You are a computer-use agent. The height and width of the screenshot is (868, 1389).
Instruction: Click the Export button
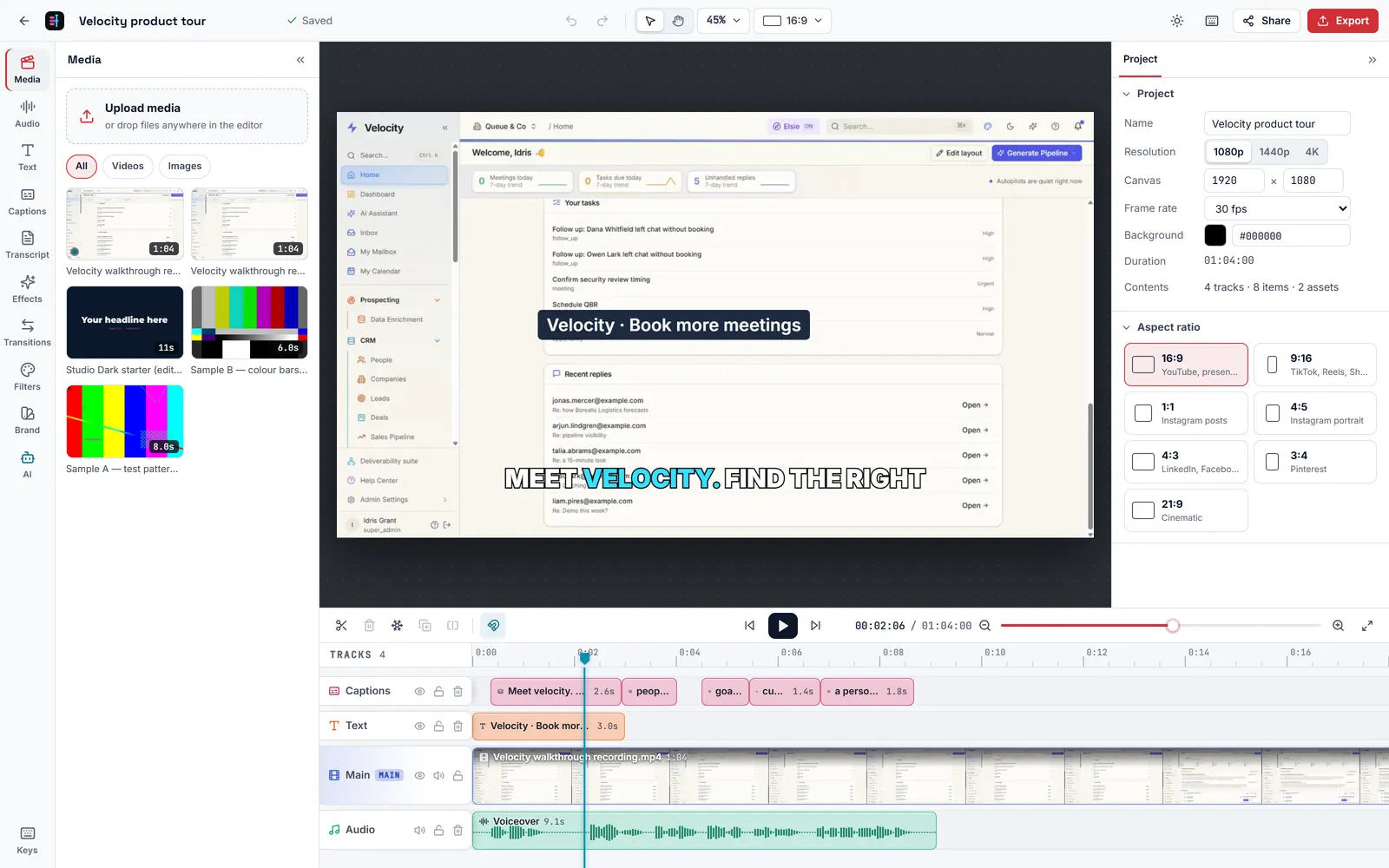[x=1343, y=21]
